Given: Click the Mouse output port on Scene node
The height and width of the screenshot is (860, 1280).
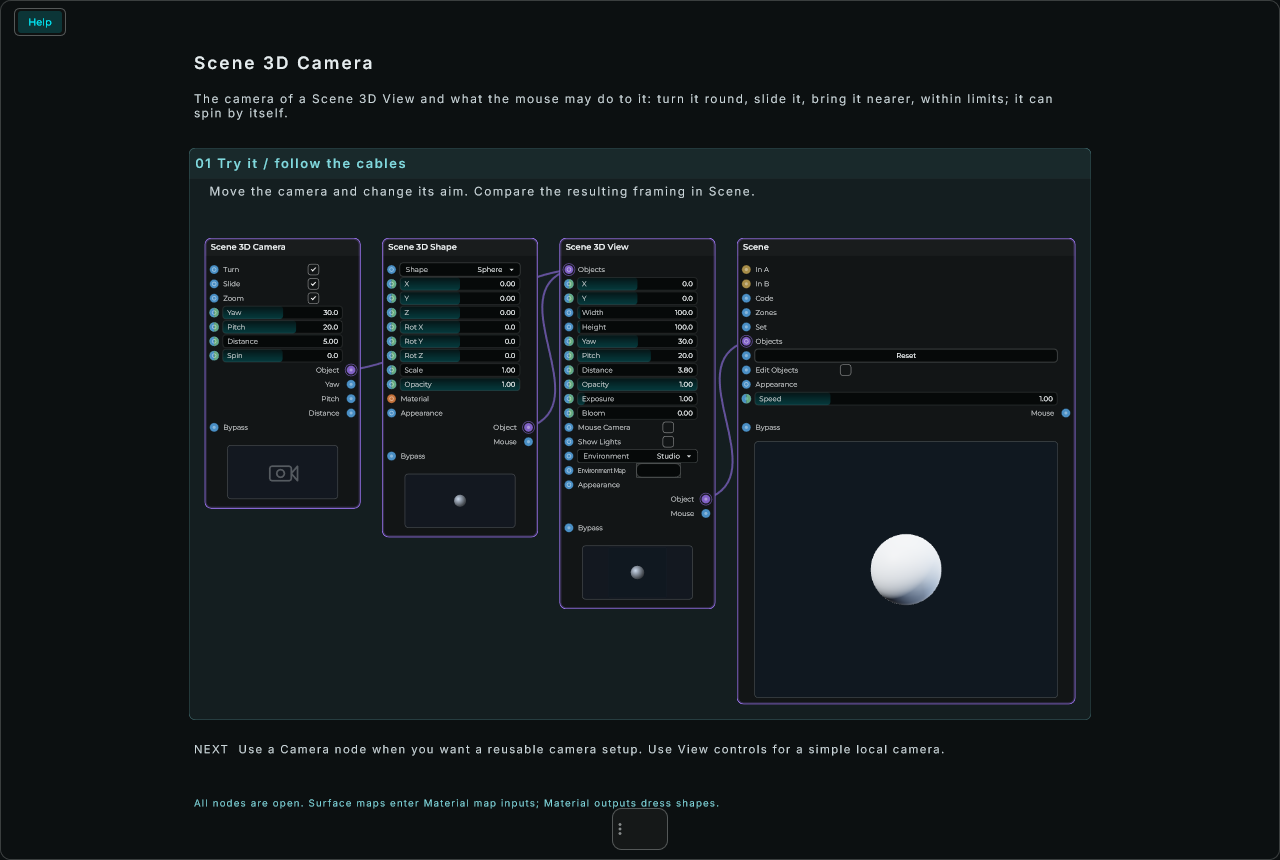Looking at the screenshot, I should coord(1066,413).
